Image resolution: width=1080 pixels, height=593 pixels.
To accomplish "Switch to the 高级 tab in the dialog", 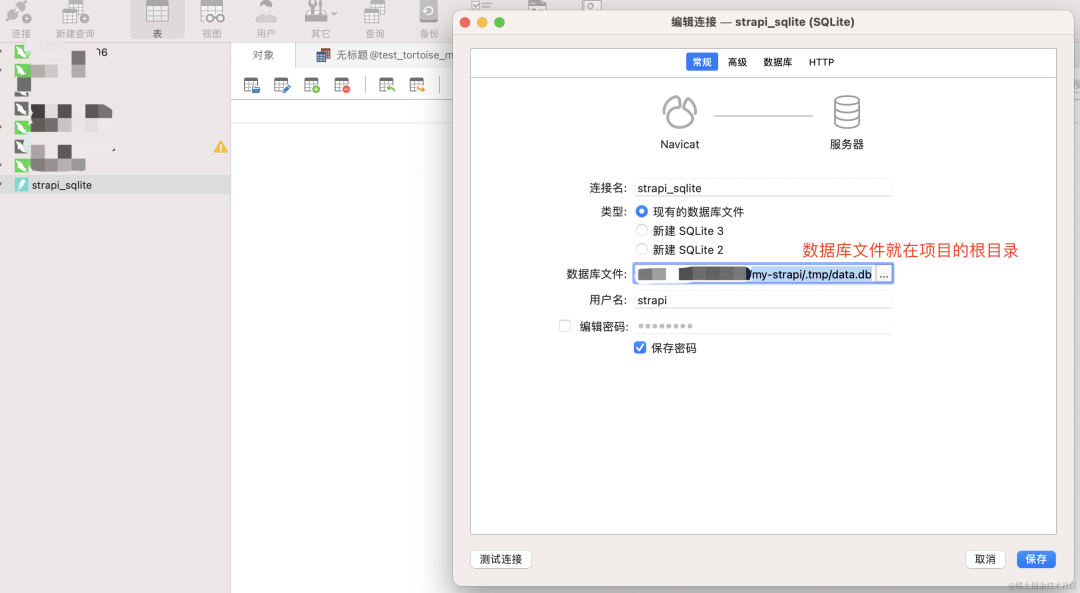I will click(737, 61).
